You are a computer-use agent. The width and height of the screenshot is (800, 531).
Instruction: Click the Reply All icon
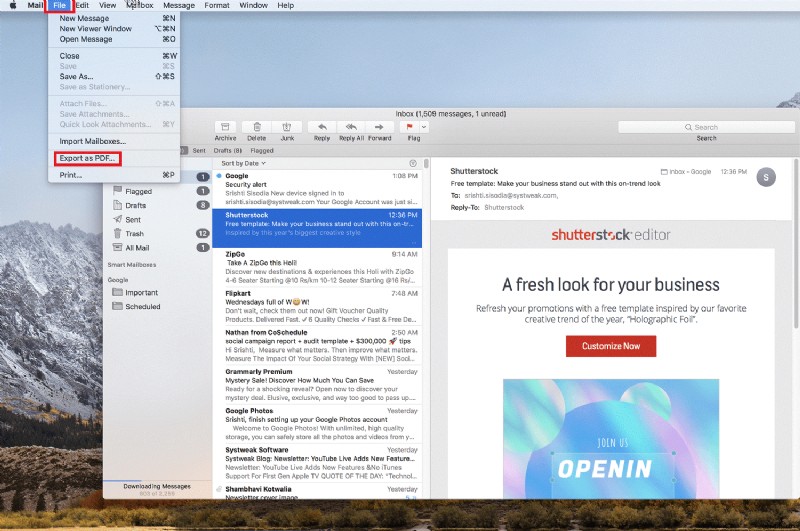pos(351,127)
